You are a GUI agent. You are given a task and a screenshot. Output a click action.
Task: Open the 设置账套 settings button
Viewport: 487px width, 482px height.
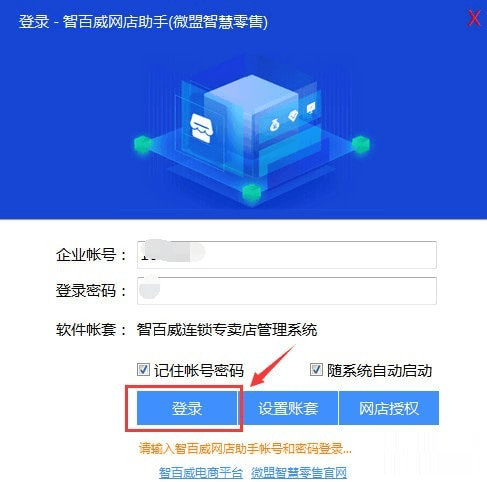click(x=288, y=408)
